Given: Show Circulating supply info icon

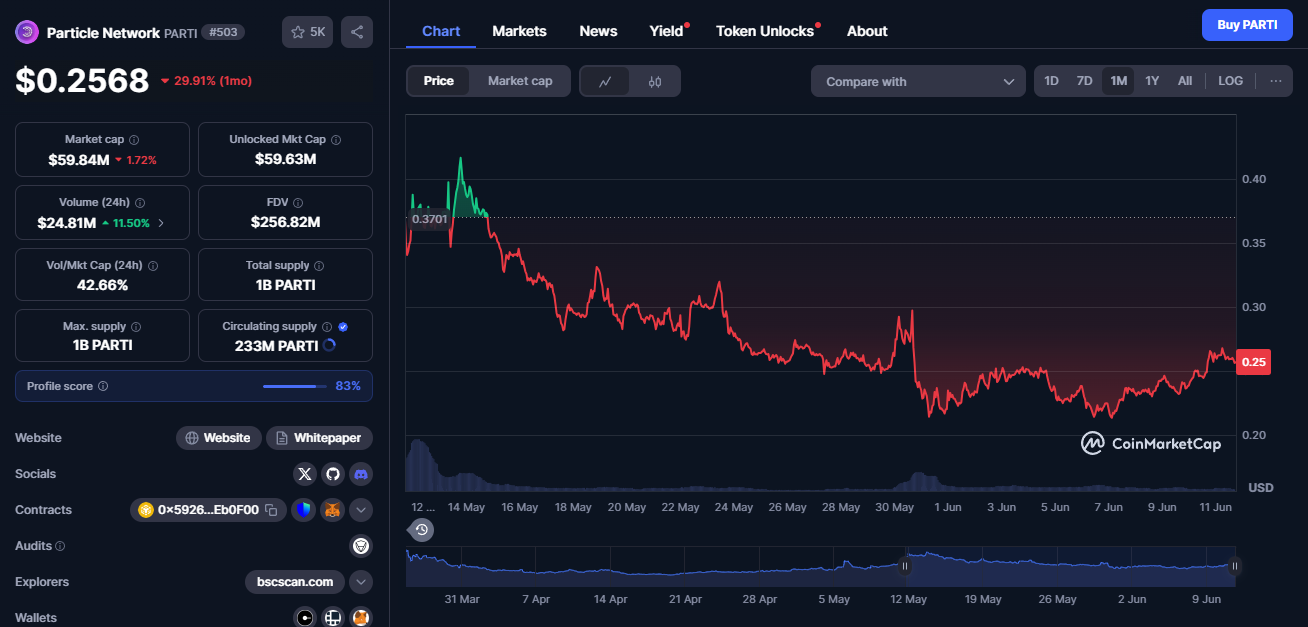Looking at the screenshot, I should click(326, 327).
